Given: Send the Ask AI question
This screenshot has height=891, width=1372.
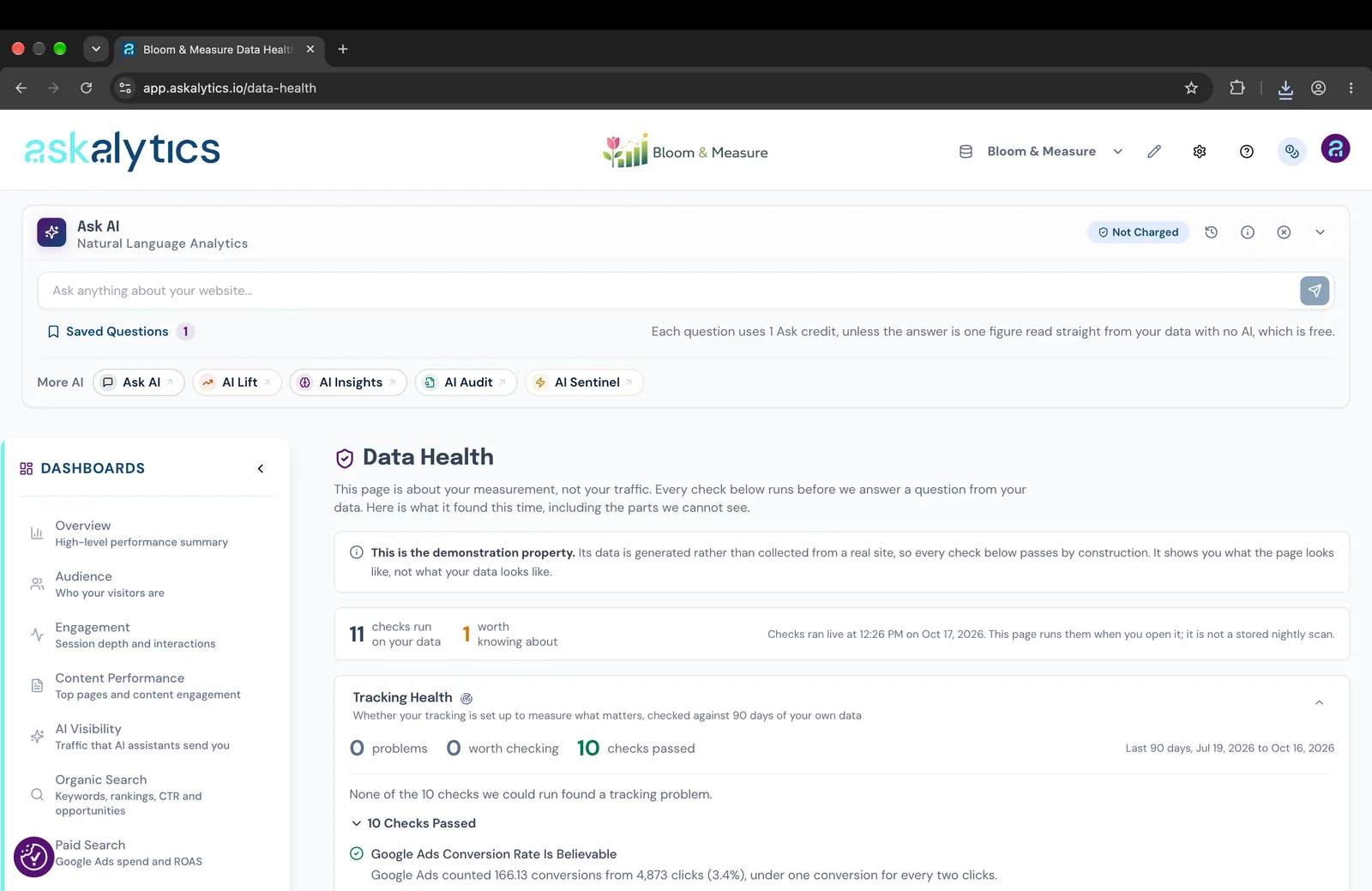Looking at the screenshot, I should pyautogui.click(x=1315, y=291).
